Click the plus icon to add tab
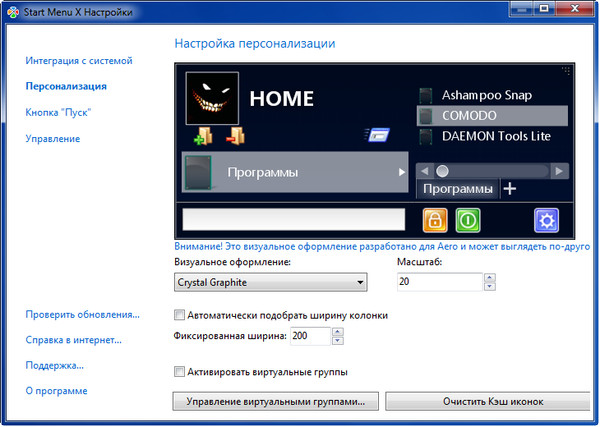Image resolution: width=600 pixels, height=427 pixels. (x=509, y=189)
